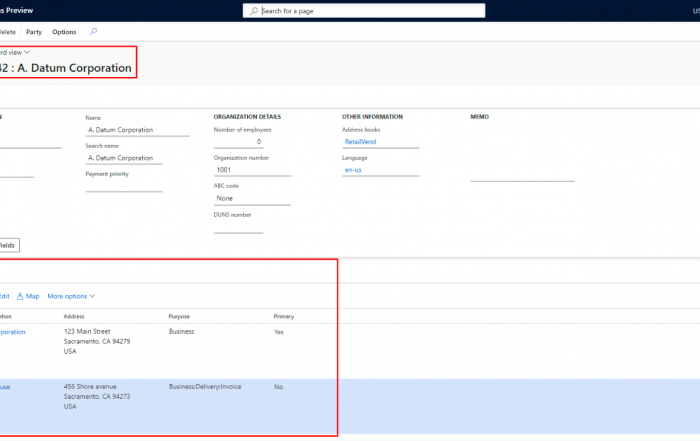This screenshot has width=700, height=441.
Task: Sort by the Address column header
Action: (x=74, y=316)
